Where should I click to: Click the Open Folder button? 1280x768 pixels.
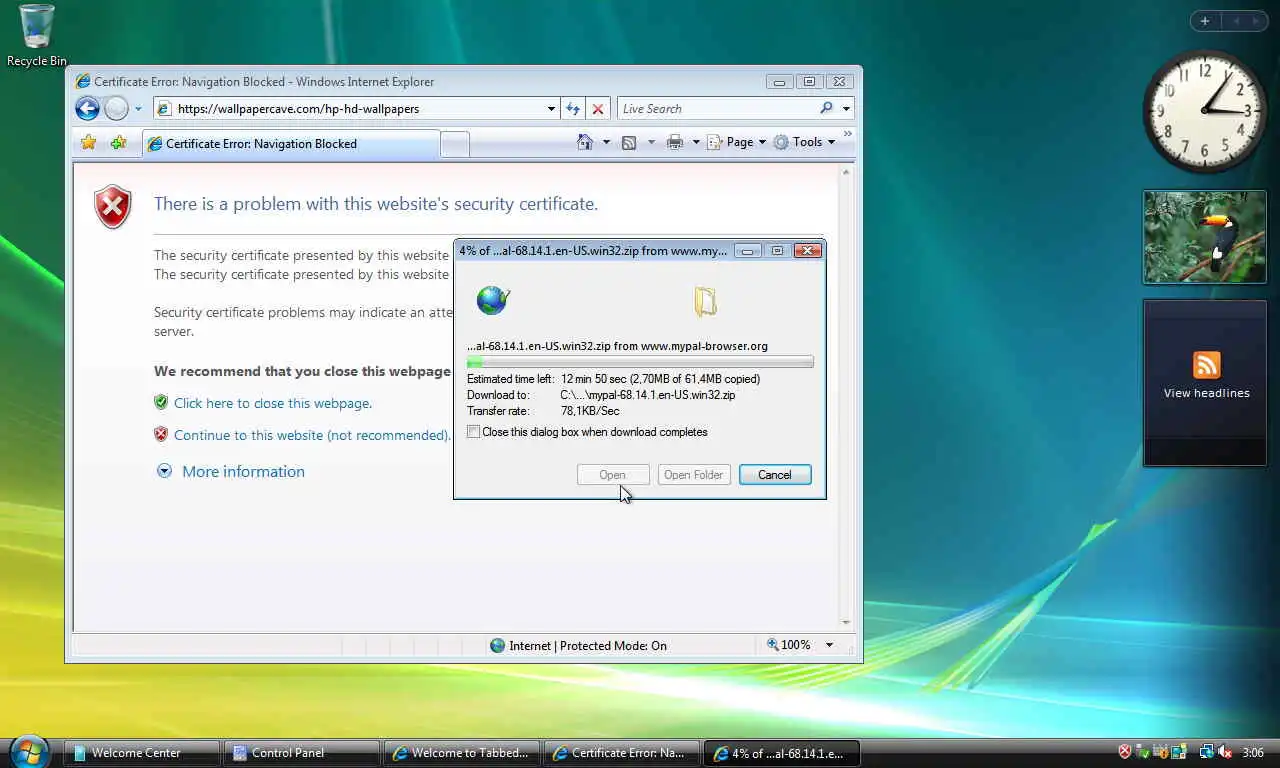(694, 475)
